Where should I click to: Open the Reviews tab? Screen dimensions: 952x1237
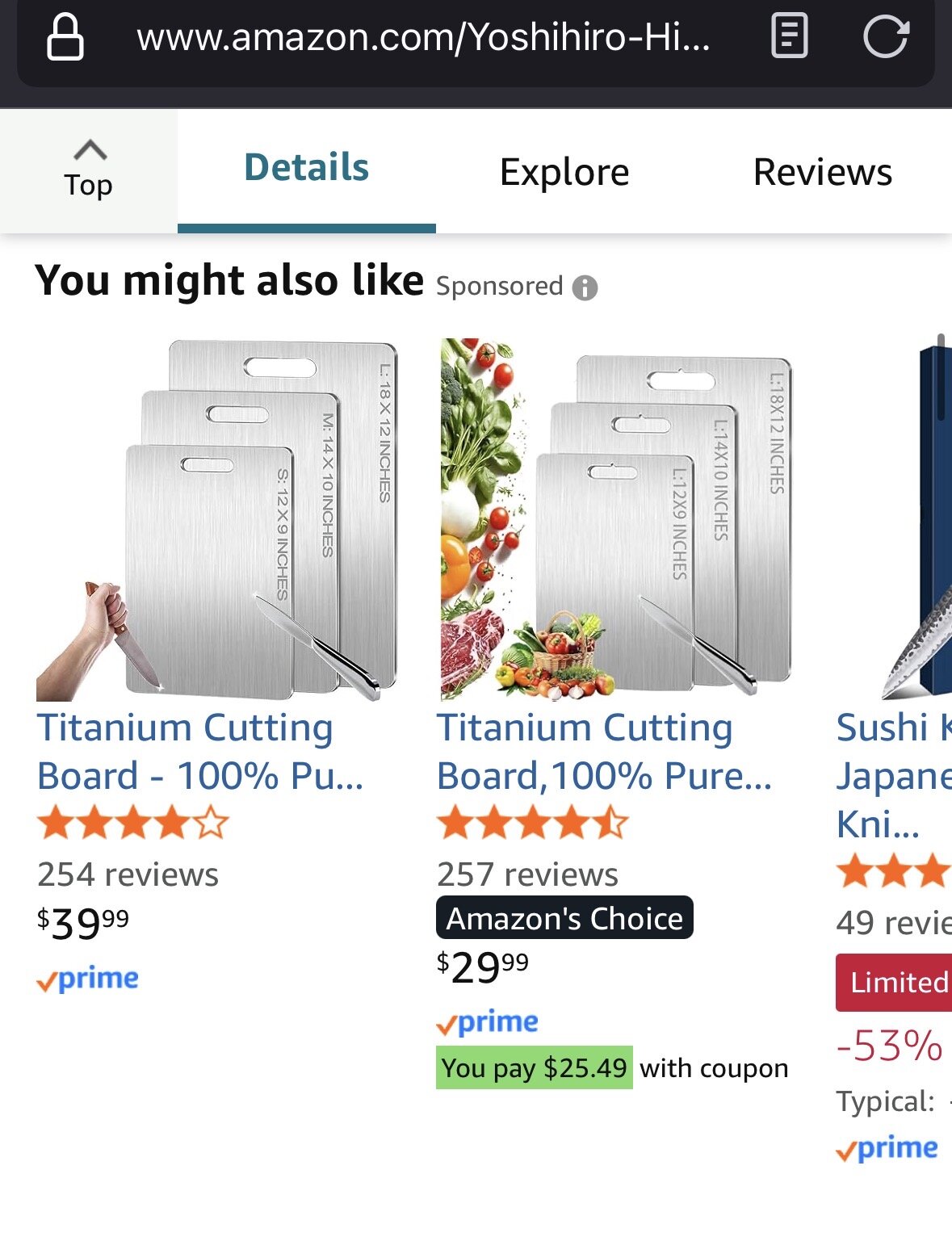(x=822, y=172)
